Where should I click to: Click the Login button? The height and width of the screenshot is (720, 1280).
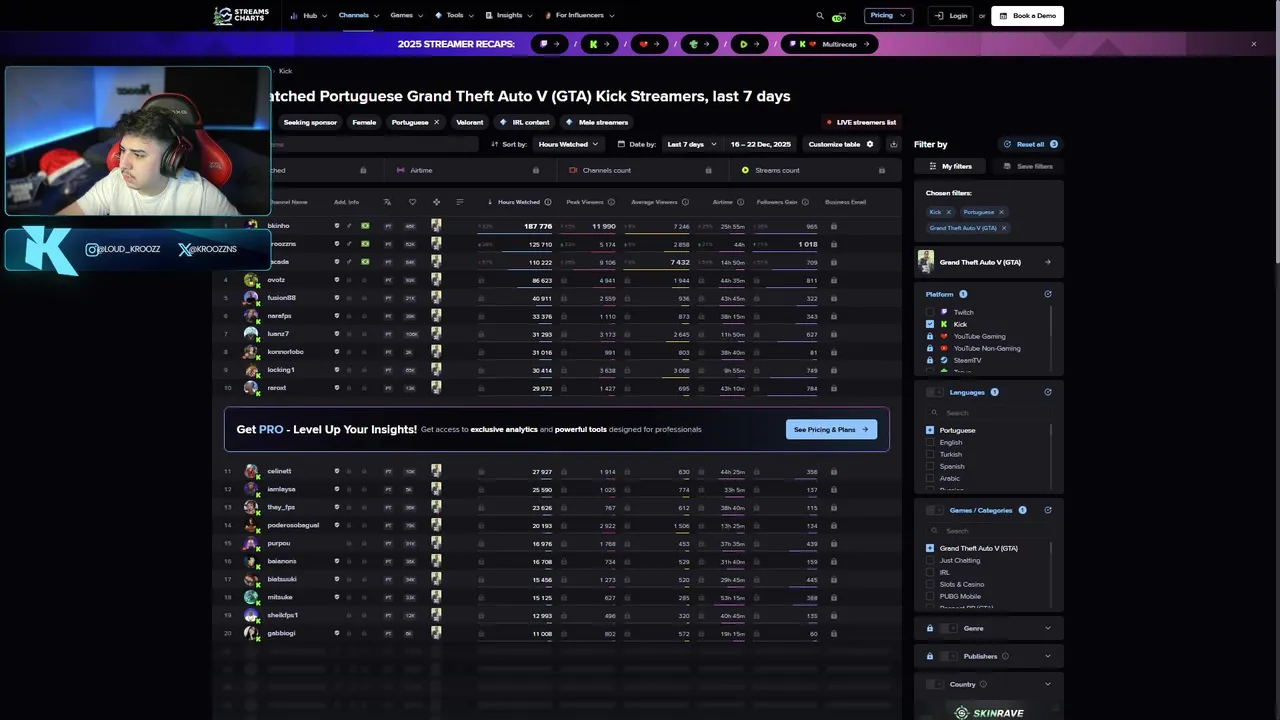952,16
